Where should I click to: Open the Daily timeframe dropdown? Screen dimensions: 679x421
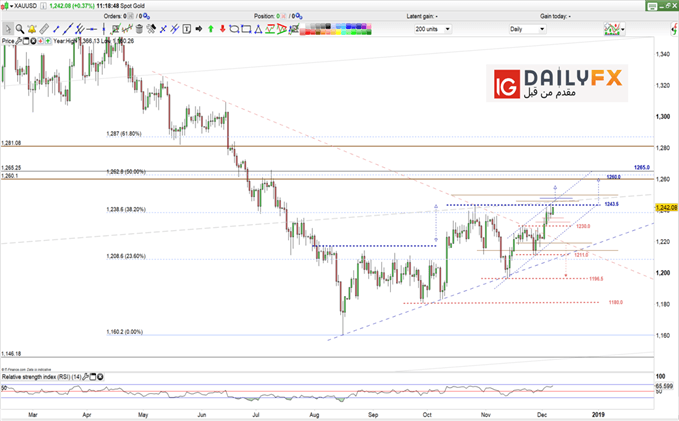click(x=527, y=29)
